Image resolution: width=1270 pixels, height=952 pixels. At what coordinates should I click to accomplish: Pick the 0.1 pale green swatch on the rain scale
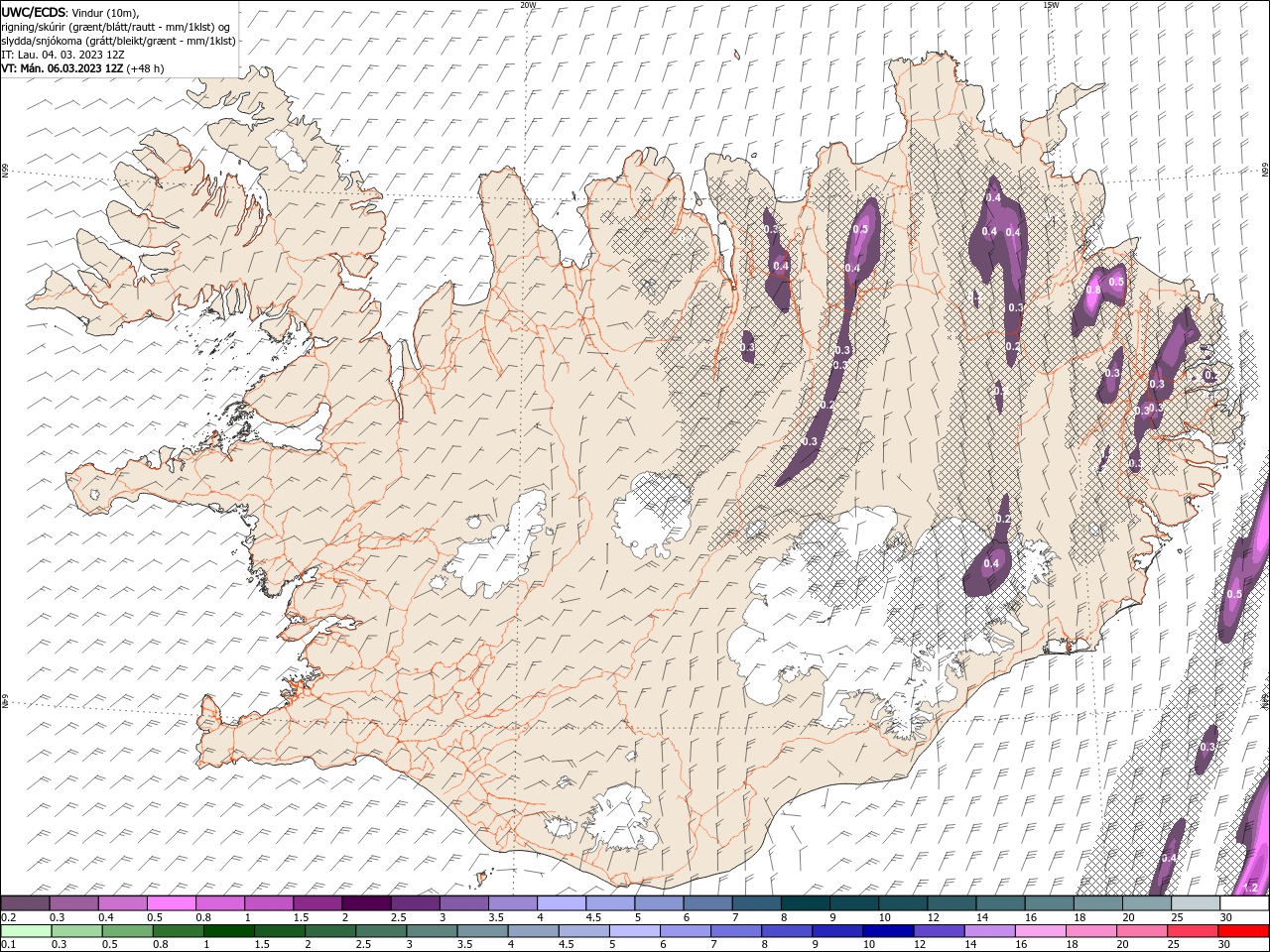tap(26, 930)
